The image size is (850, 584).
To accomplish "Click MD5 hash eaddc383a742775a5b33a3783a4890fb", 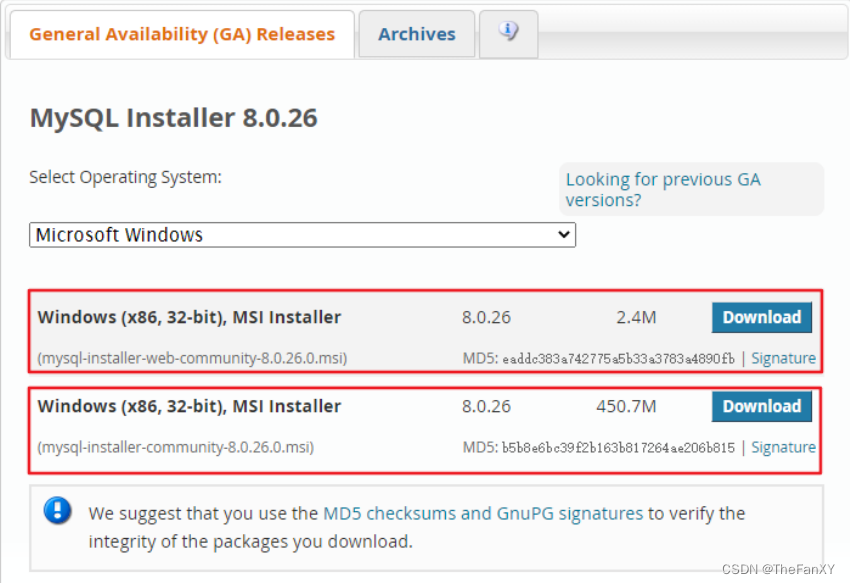I will click(x=619, y=358).
